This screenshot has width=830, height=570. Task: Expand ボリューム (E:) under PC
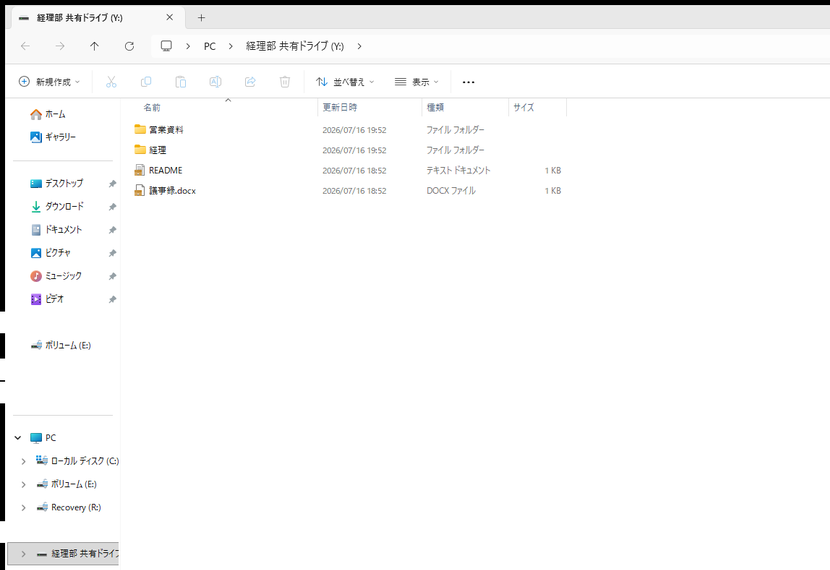click(23, 484)
